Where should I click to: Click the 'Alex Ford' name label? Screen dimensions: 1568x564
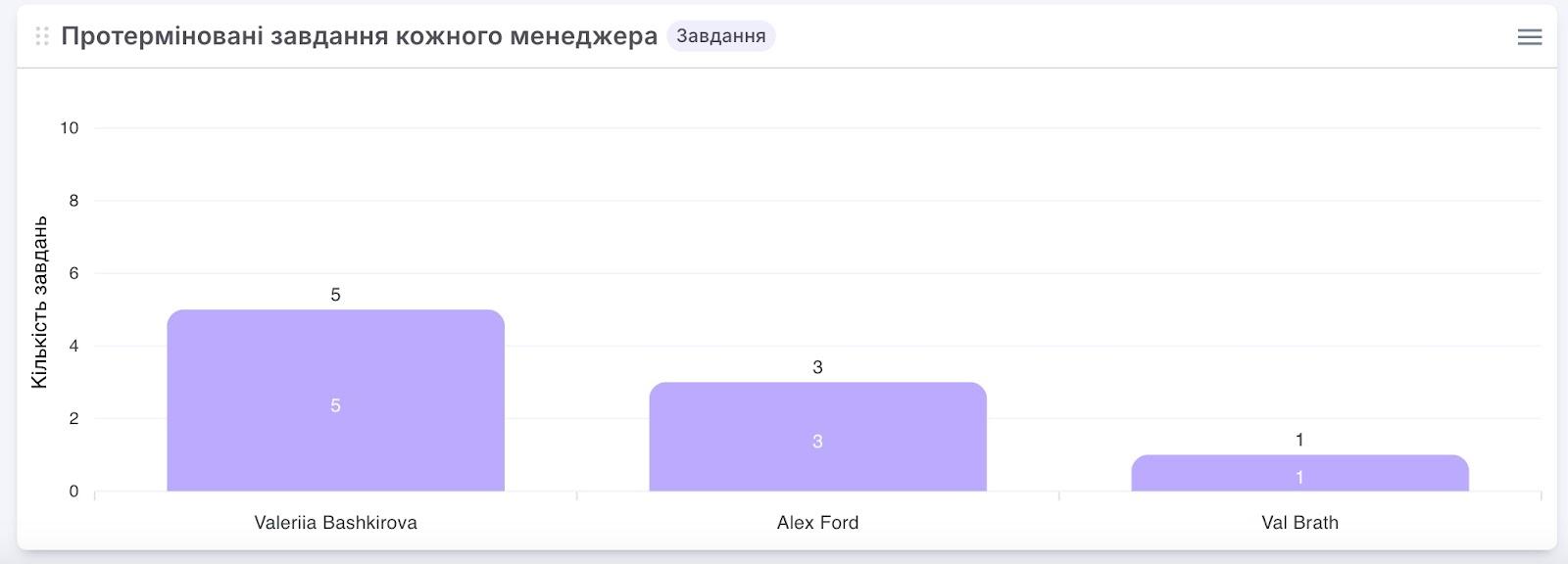tap(817, 522)
